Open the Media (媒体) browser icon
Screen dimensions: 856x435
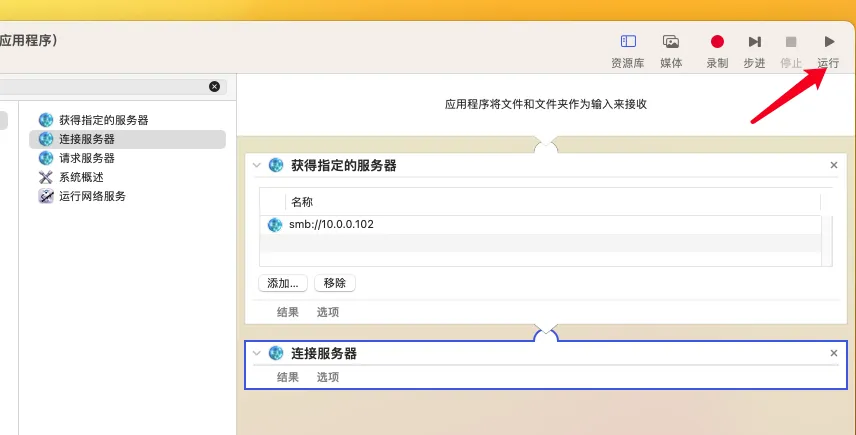click(671, 42)
